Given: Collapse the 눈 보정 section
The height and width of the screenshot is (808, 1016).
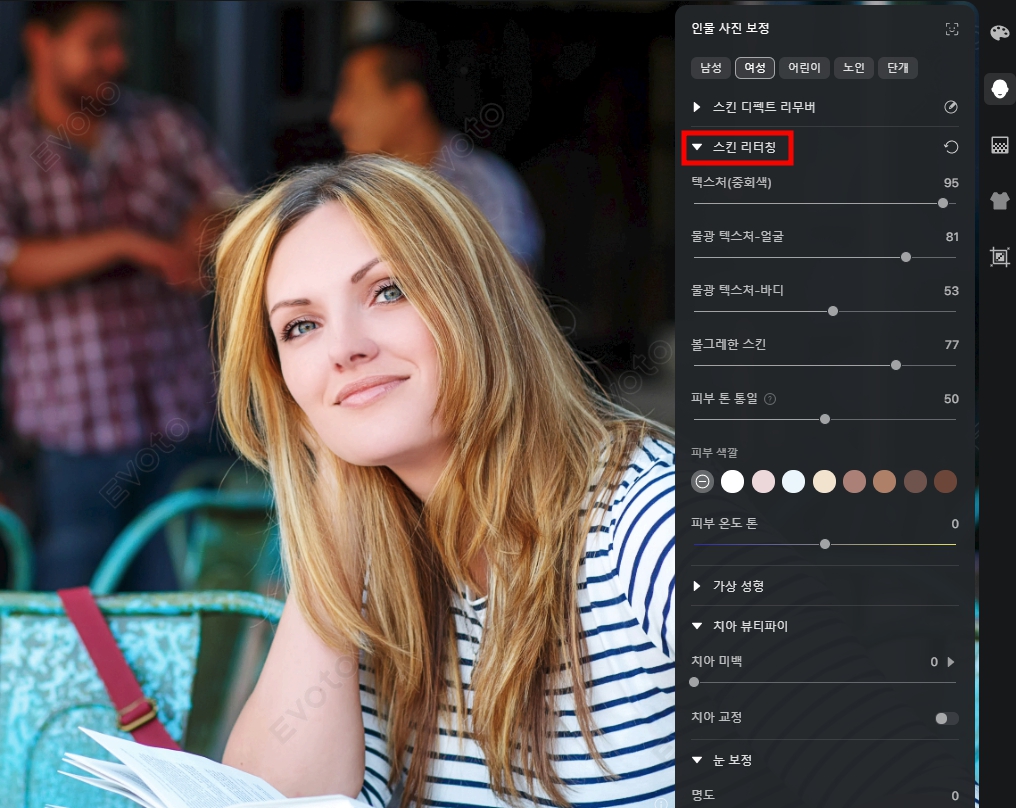Looking at the screenshot, I should [697, 759].
